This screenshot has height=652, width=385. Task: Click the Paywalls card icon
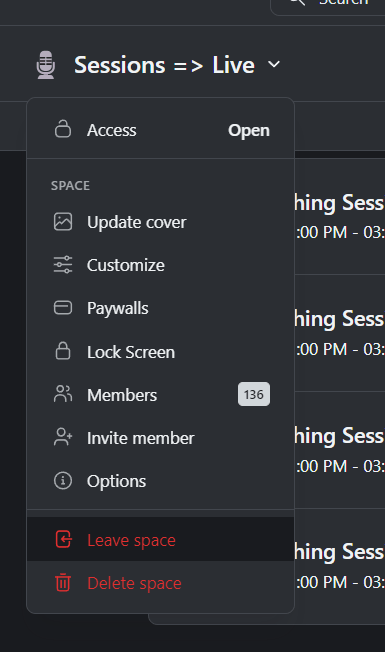63,308
